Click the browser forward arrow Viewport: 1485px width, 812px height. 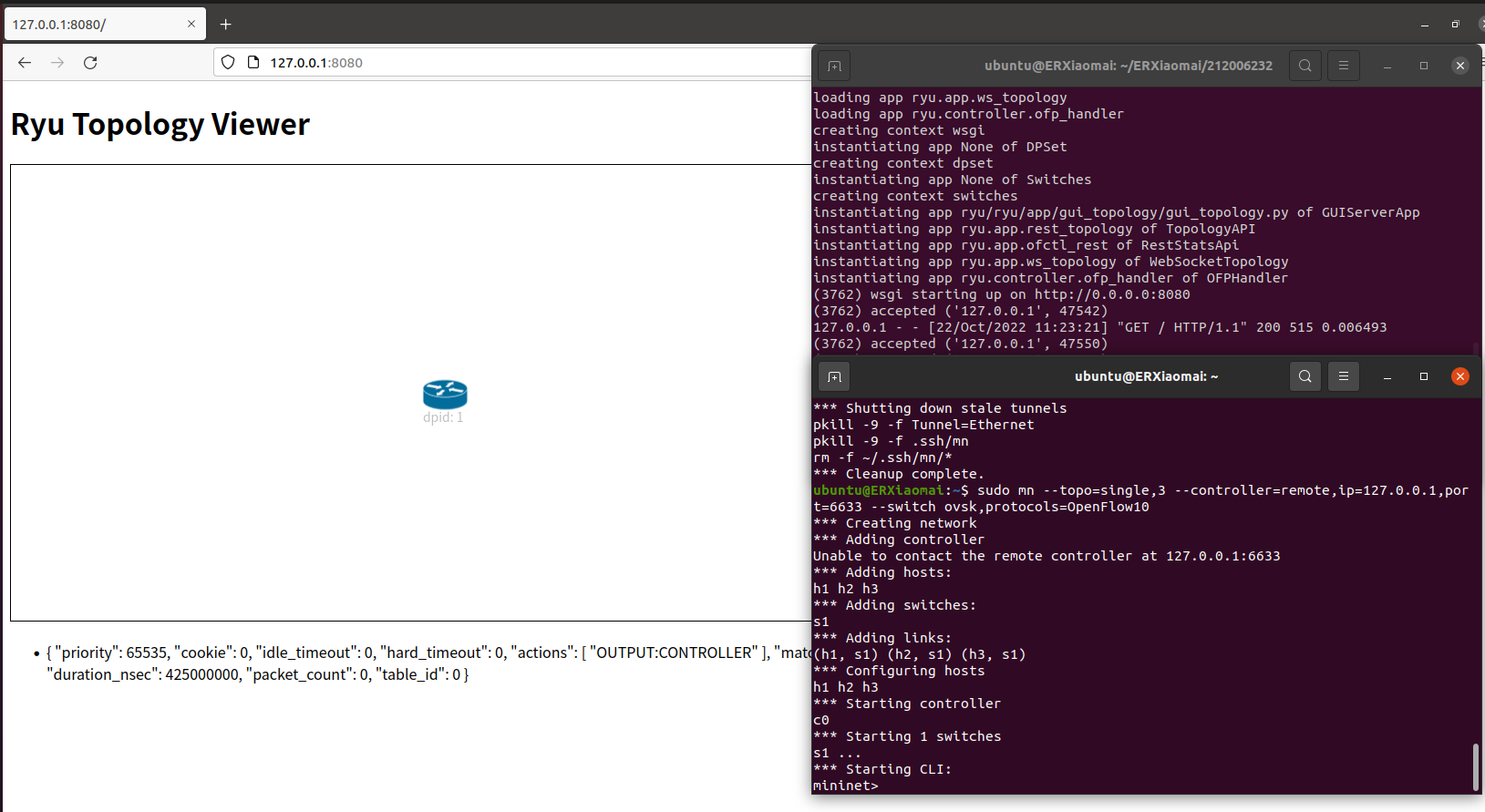pyautogui.click(x=57, y=62)
